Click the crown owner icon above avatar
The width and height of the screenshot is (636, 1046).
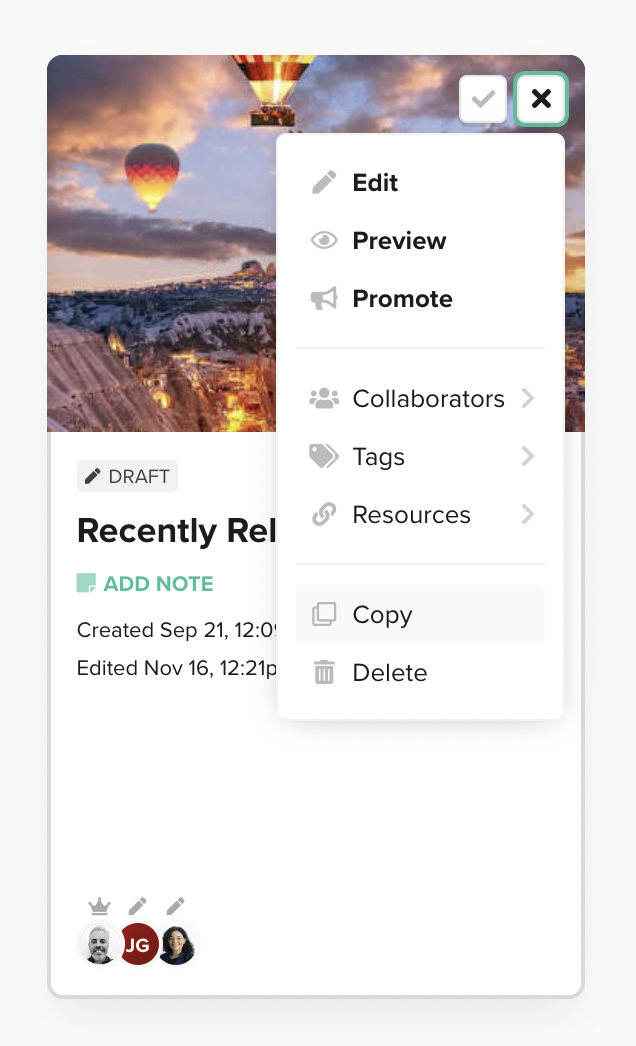99,906
